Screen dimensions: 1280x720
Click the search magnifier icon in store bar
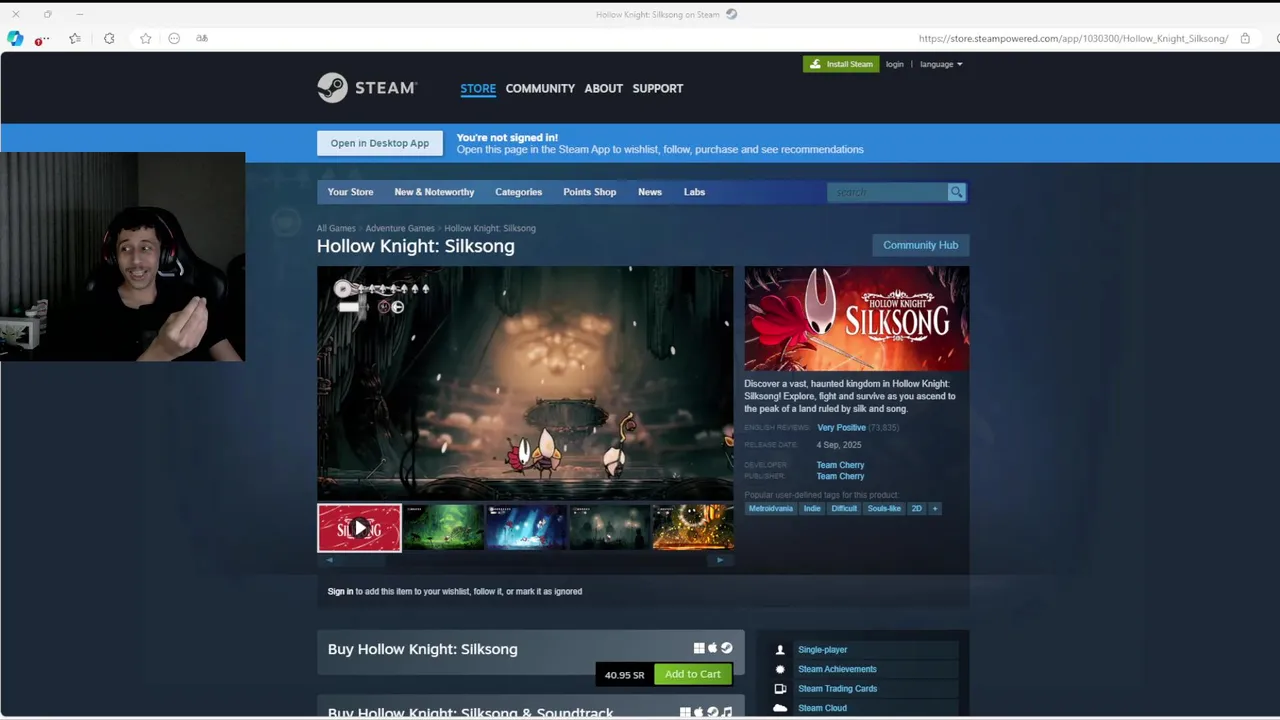point(956,192)
